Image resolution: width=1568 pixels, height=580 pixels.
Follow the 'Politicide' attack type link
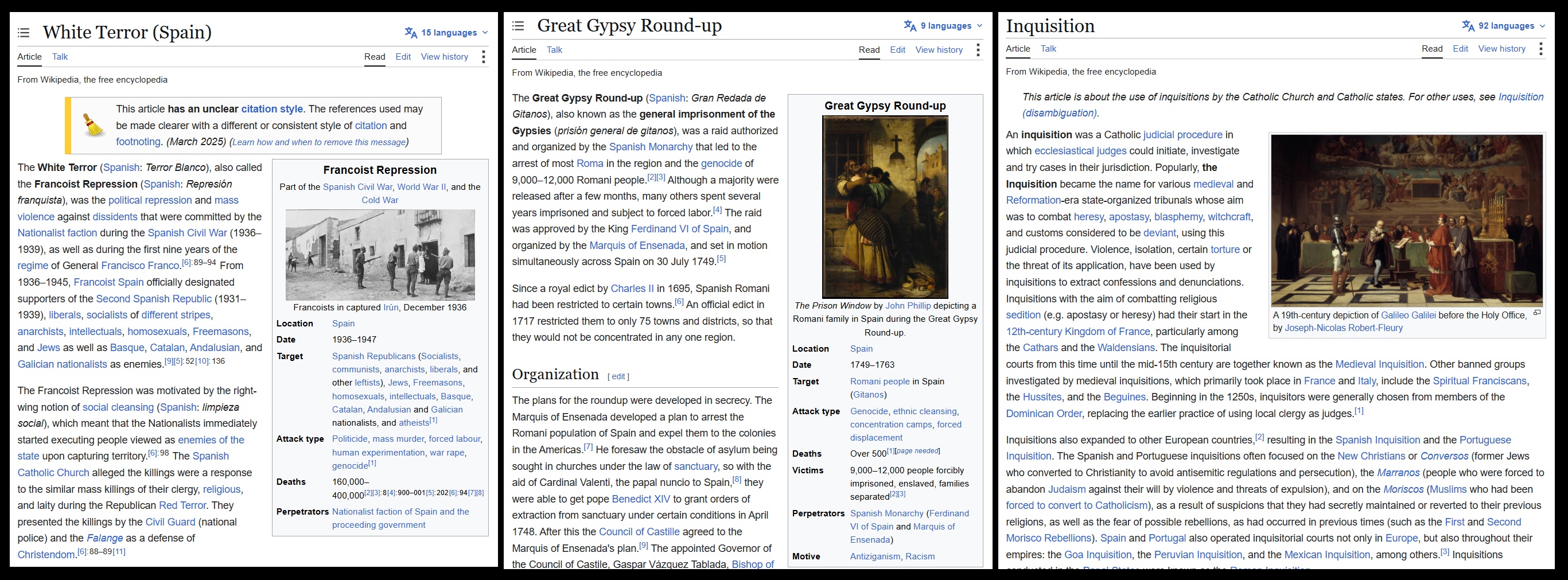point(350,439)
